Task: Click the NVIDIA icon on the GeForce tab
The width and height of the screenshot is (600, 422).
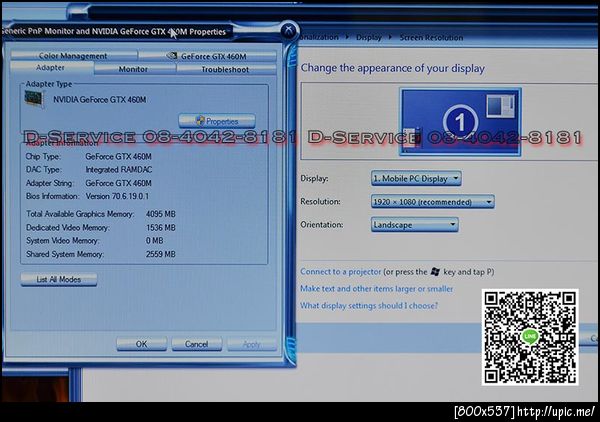Action: [x=172, y=56]
